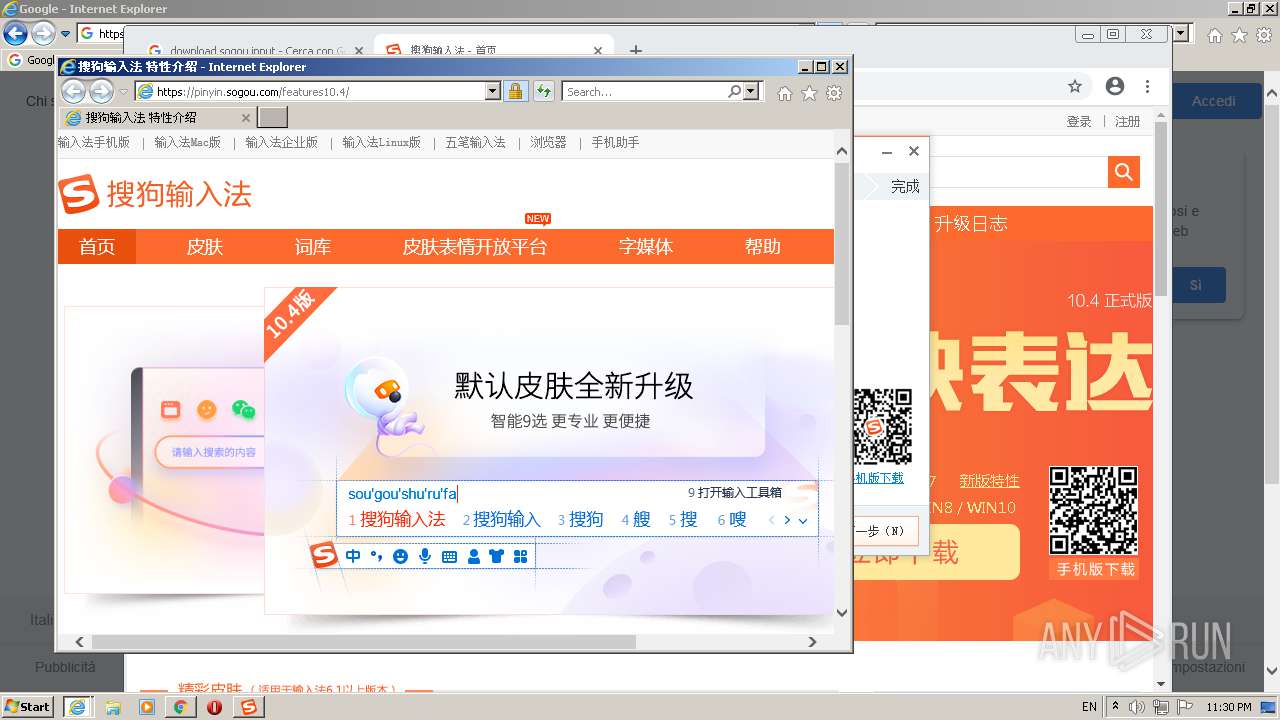
Task: Expand the search provider dropdown arrow
Action: pyautogui.click(x=752, y=91)
